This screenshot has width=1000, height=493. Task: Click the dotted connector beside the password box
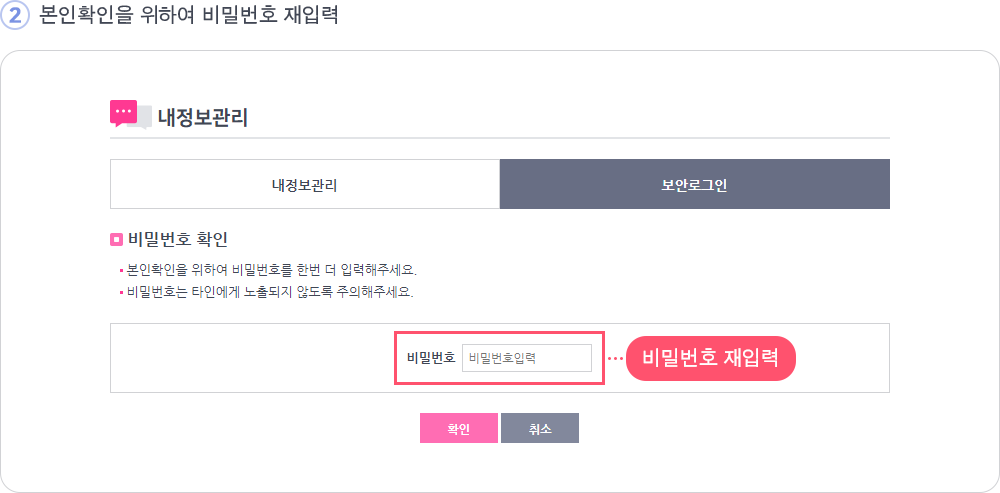tap(615, 358)
